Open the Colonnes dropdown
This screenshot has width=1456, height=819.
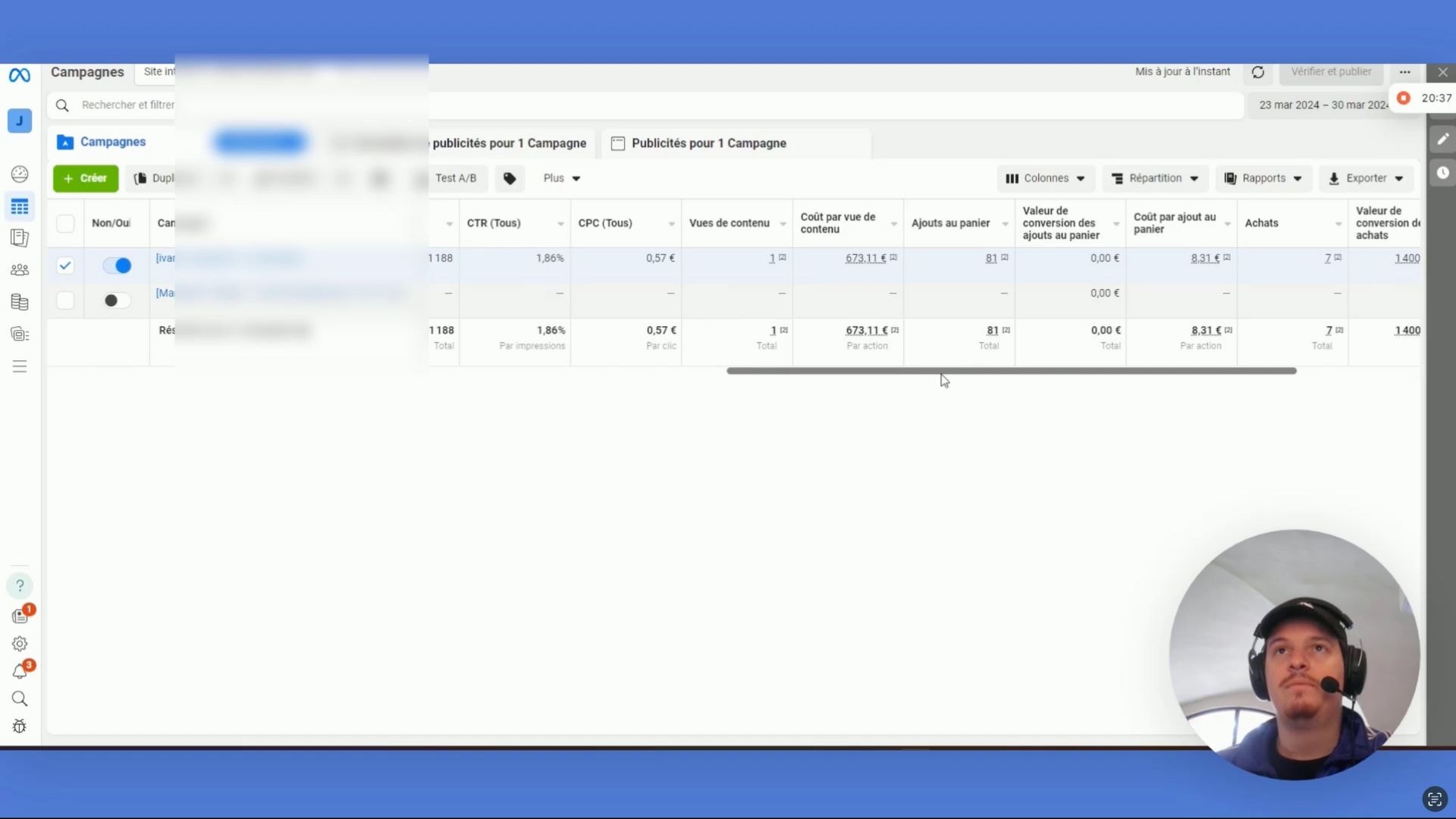point(1046,178)
